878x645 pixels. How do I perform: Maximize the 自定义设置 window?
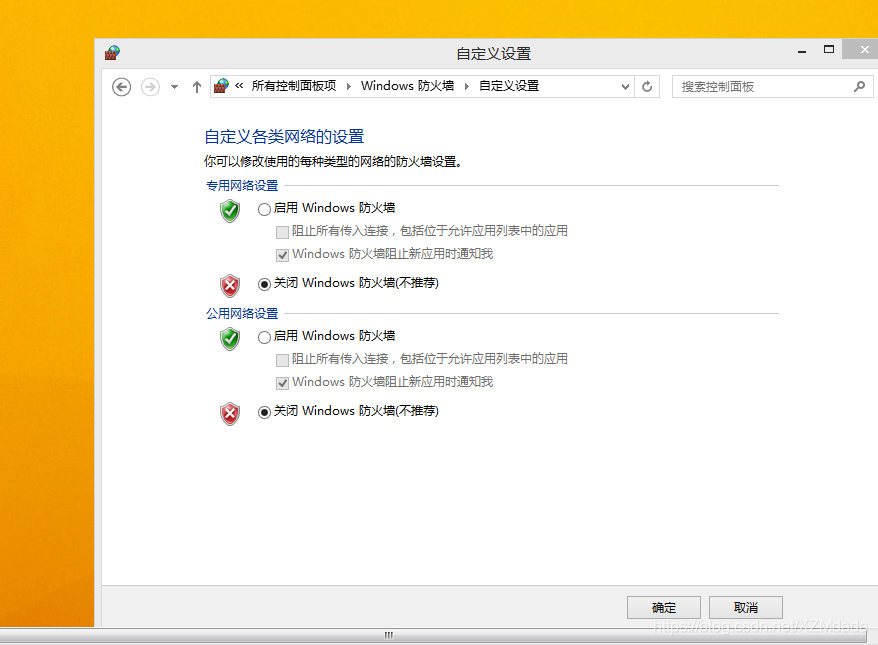(829, 50)
